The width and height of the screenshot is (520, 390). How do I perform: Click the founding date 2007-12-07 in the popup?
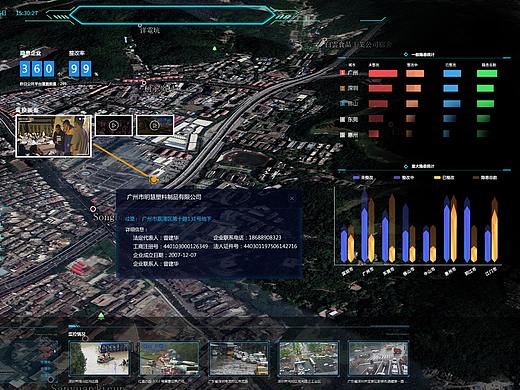(182, 255)
